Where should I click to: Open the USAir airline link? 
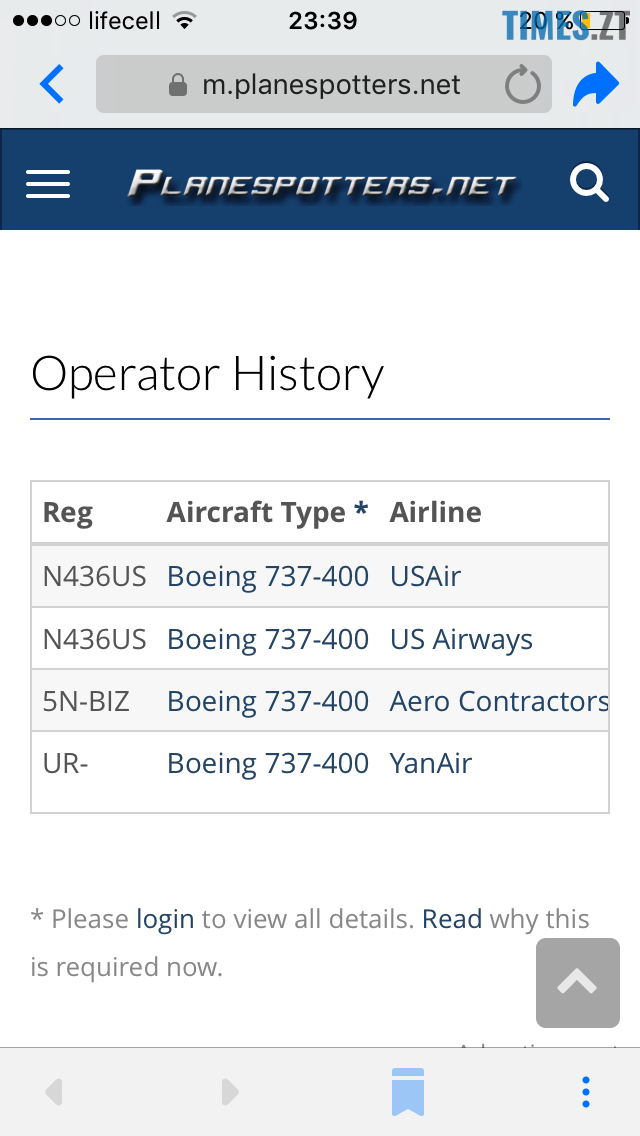pyautogui.click(x=425, y=576)
